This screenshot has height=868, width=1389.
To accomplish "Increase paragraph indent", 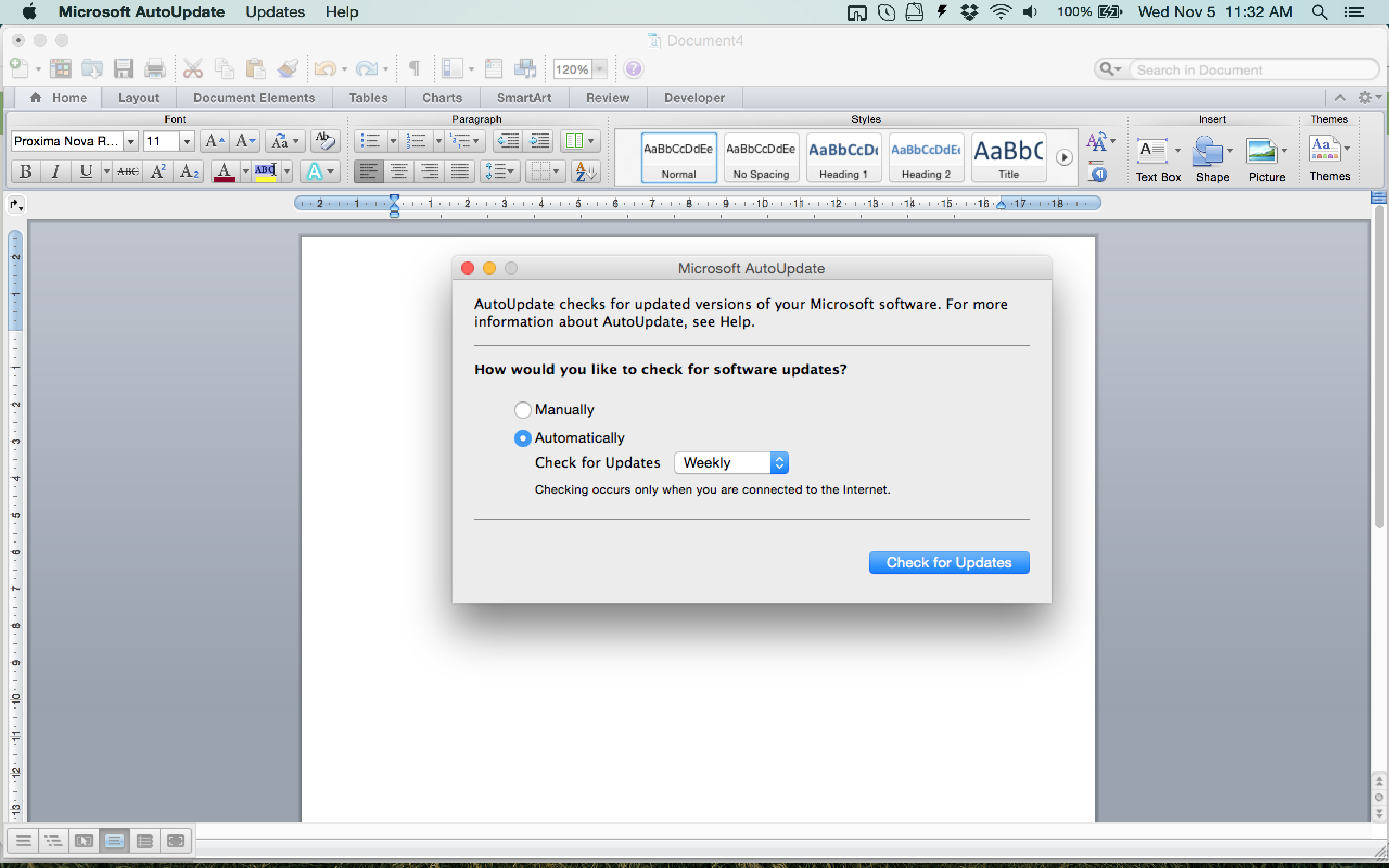I will (x=538, y=141).
